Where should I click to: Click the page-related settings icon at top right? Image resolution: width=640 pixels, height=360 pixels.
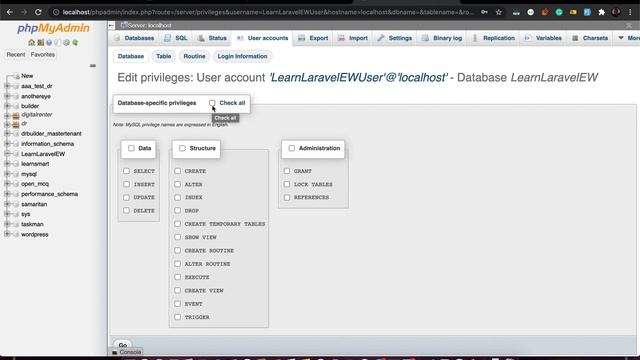(x=629, y=26)
